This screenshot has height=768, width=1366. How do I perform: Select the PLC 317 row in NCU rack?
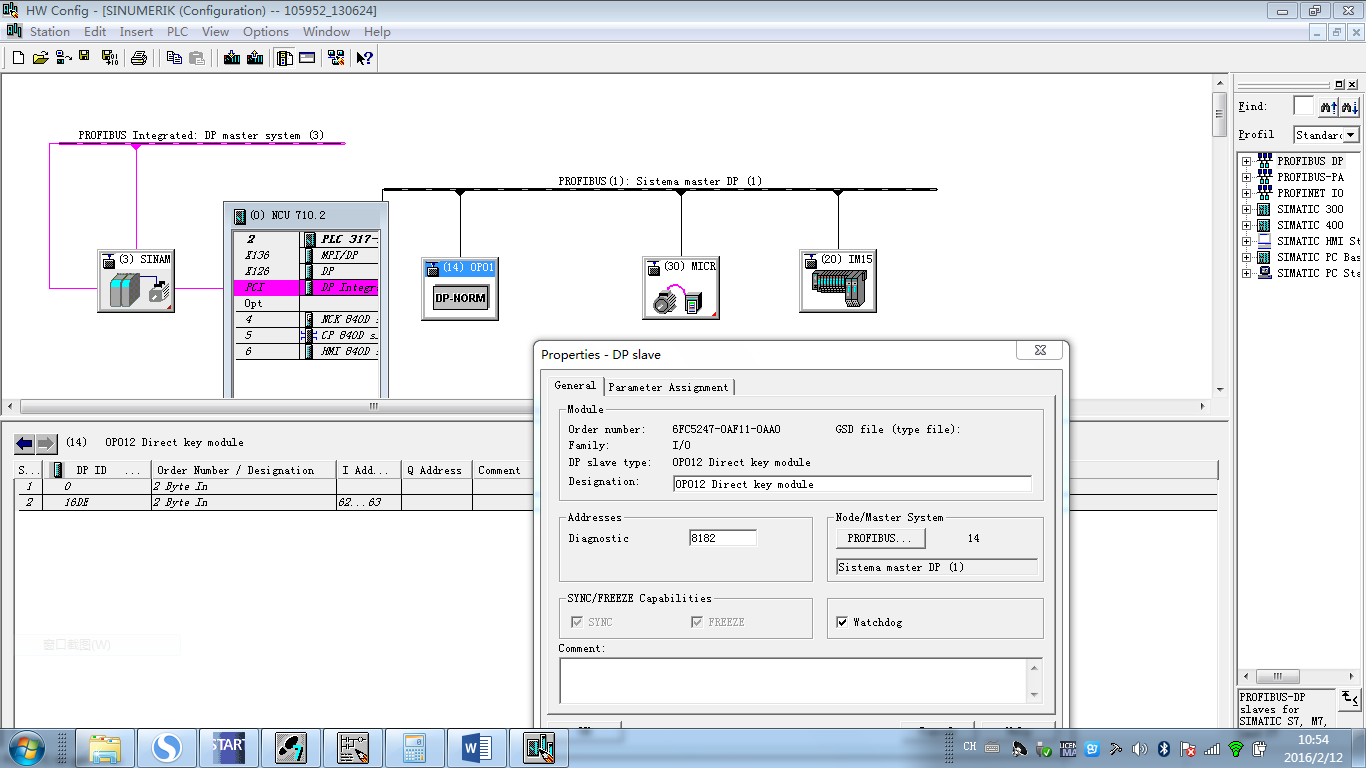[x=307, y=239]
